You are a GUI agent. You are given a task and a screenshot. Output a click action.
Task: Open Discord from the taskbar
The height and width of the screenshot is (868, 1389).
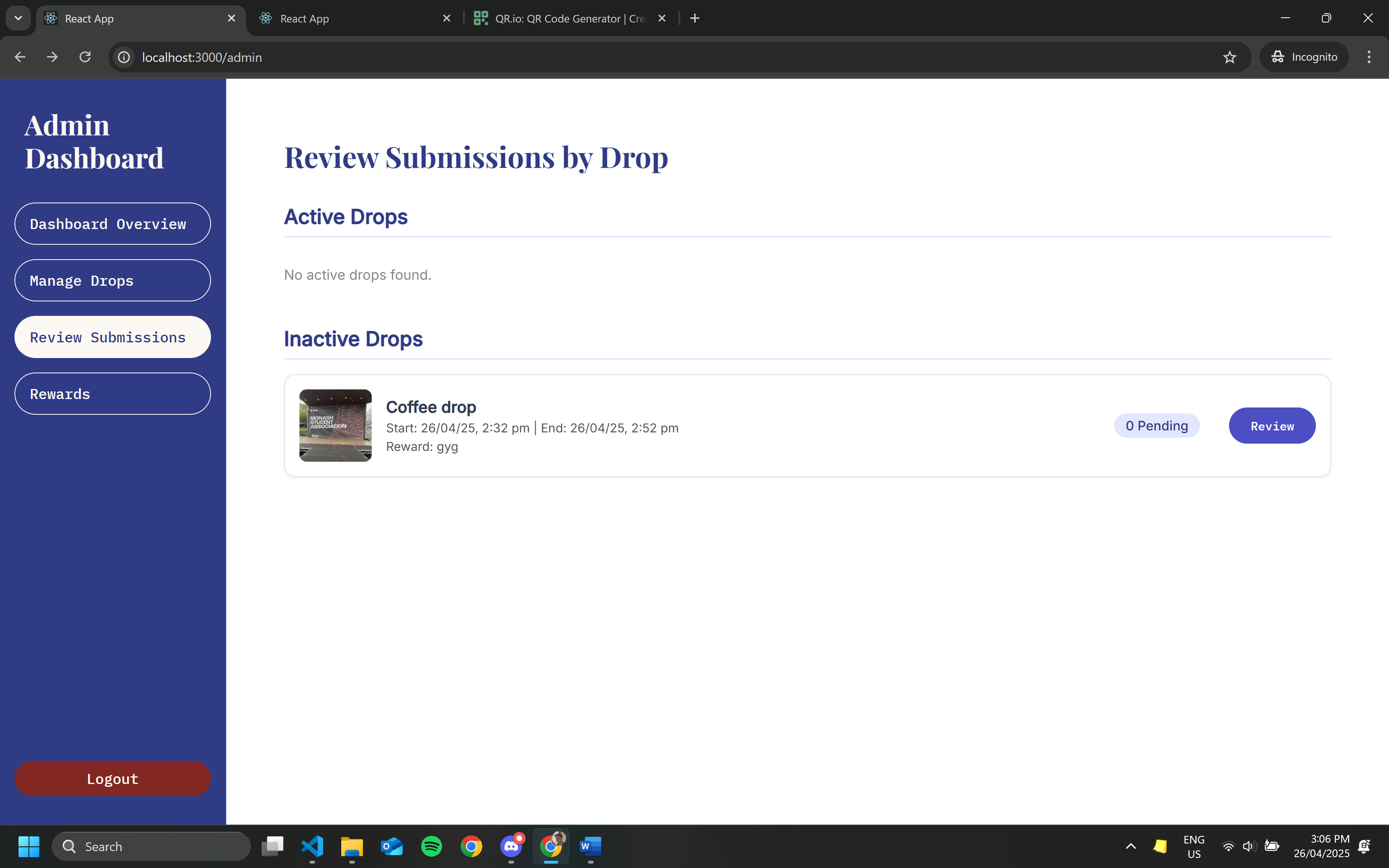[511, 846]
